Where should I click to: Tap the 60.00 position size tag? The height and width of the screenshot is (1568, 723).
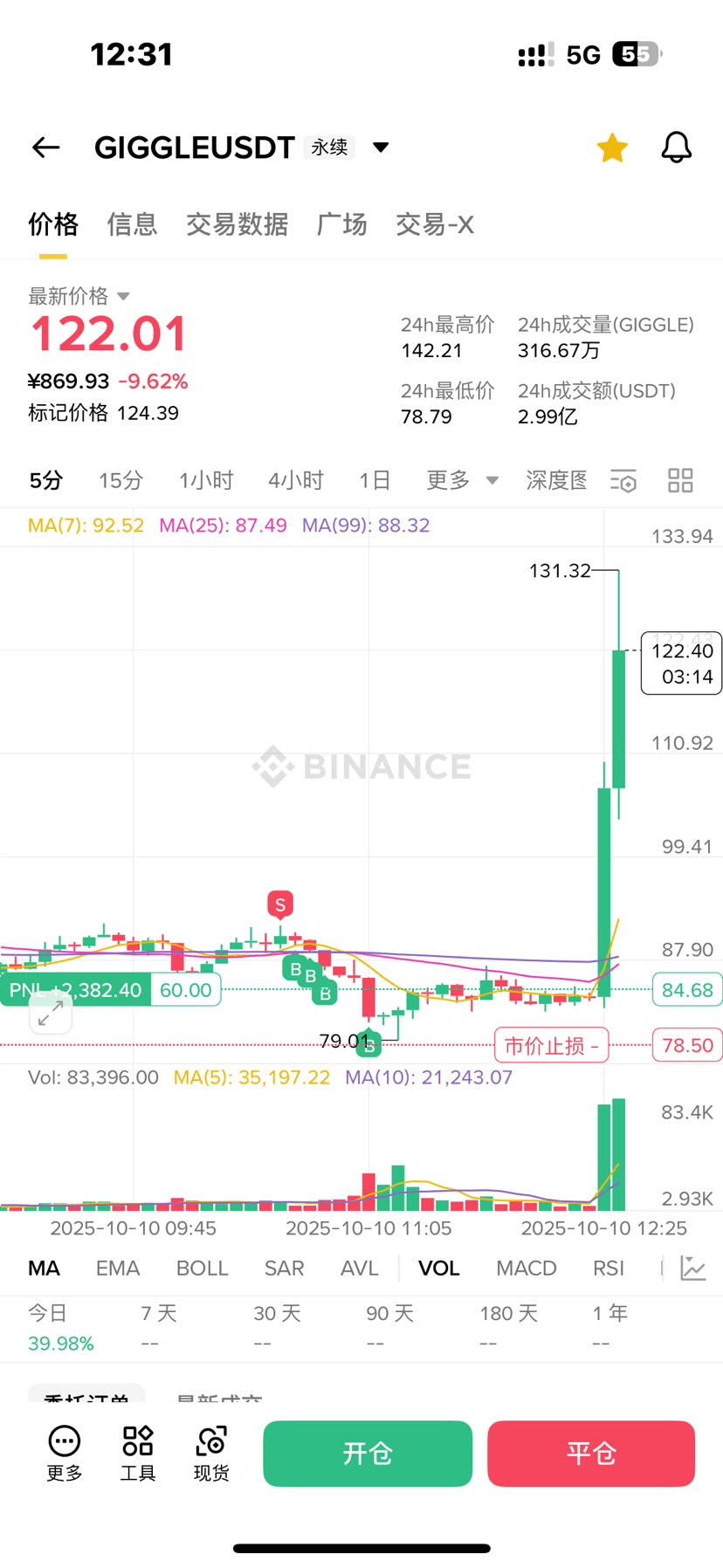click(186, 990)
